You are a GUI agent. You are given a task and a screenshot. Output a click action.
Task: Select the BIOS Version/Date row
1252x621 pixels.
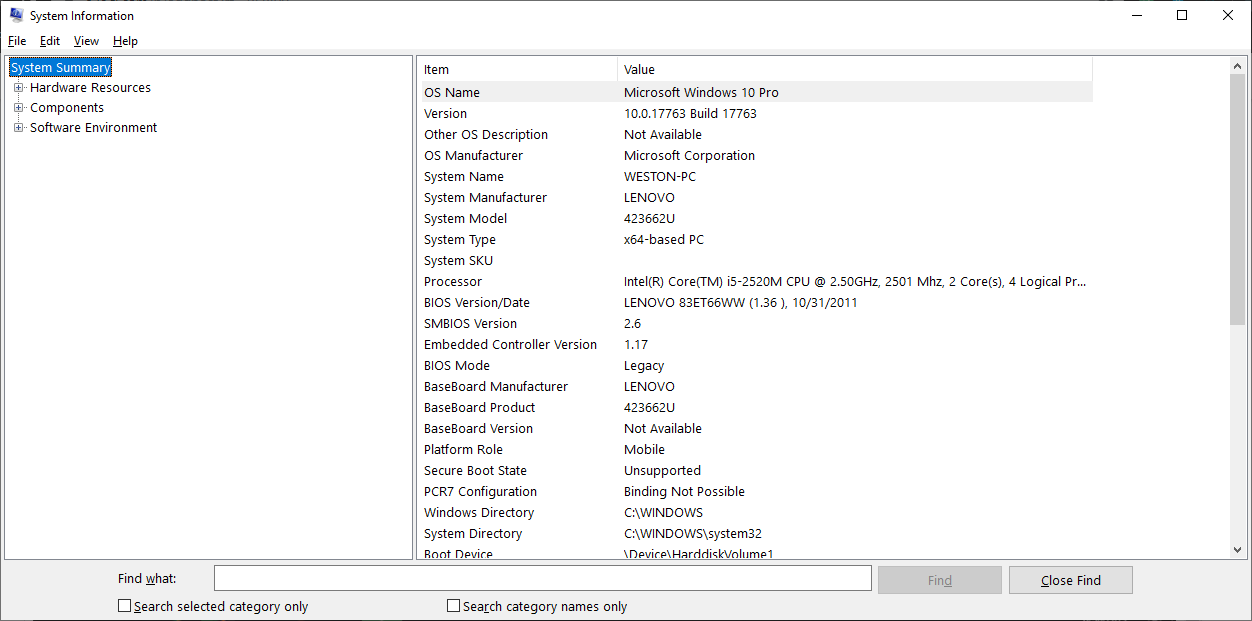(x=755, y=302)
